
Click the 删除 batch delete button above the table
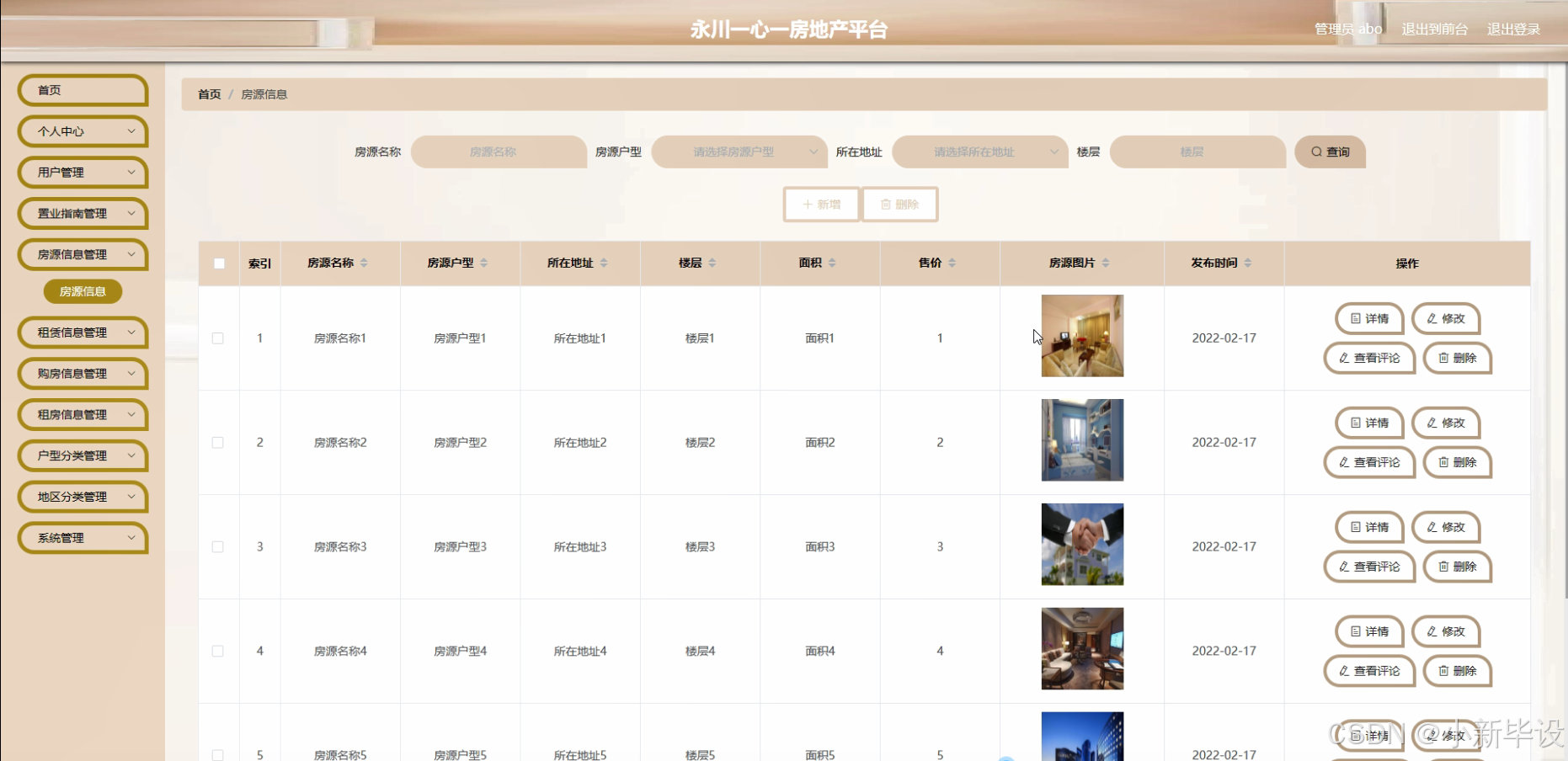899,205
